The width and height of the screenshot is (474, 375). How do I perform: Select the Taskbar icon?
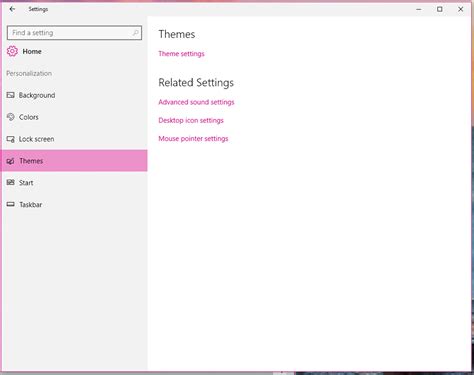pyautogui.click(x=11, y=204)
